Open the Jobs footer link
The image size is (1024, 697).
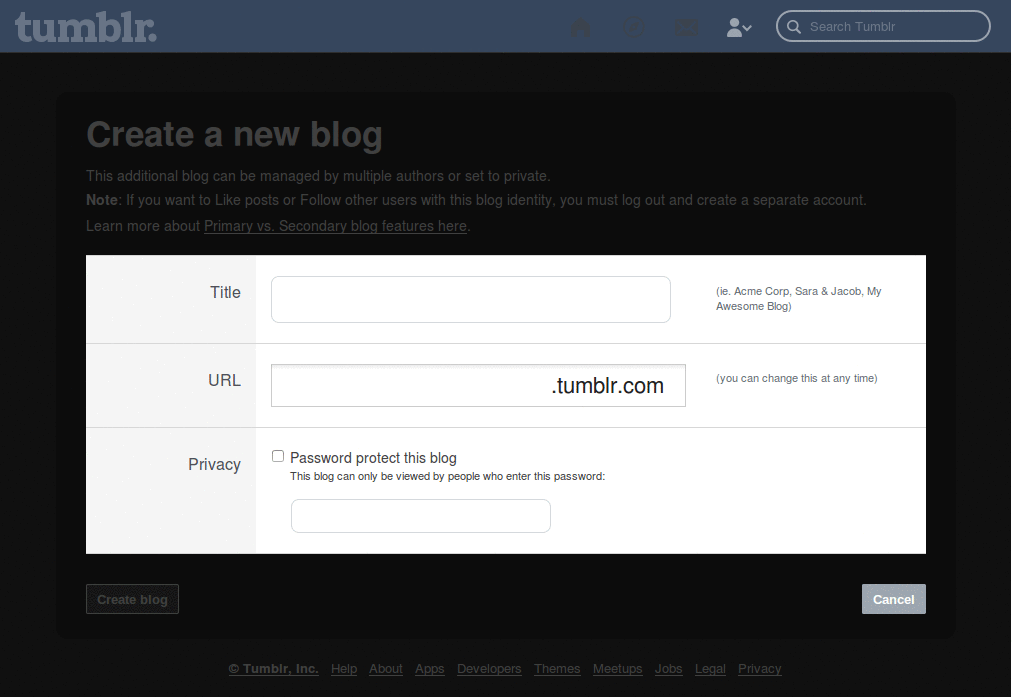[669, 669]
